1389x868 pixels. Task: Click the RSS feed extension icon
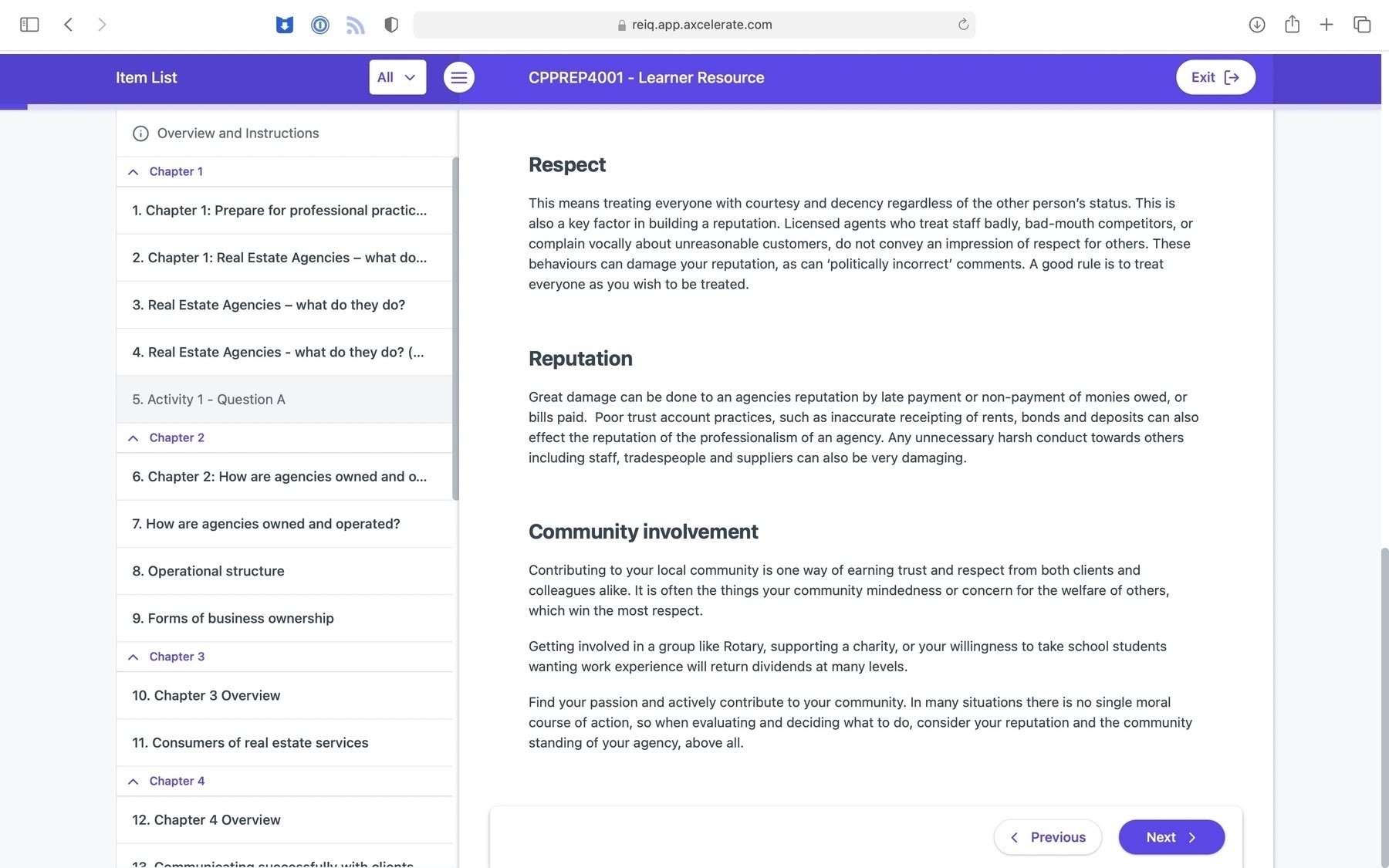click(x=355, y=25)
